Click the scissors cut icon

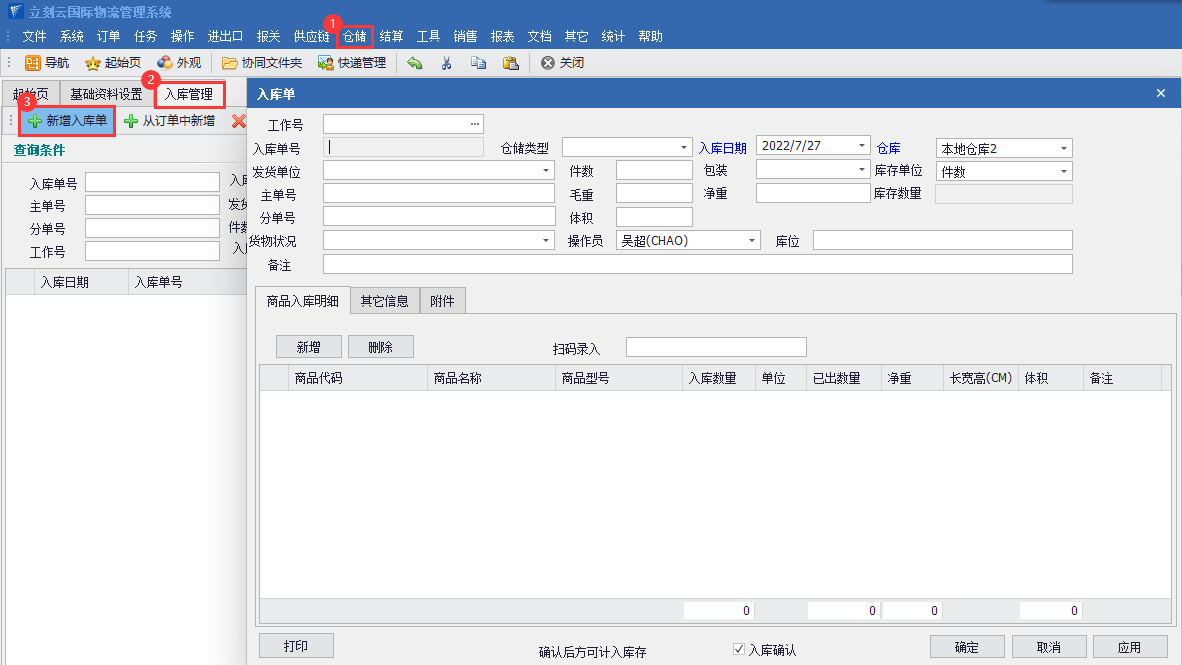tap(447, 63)
